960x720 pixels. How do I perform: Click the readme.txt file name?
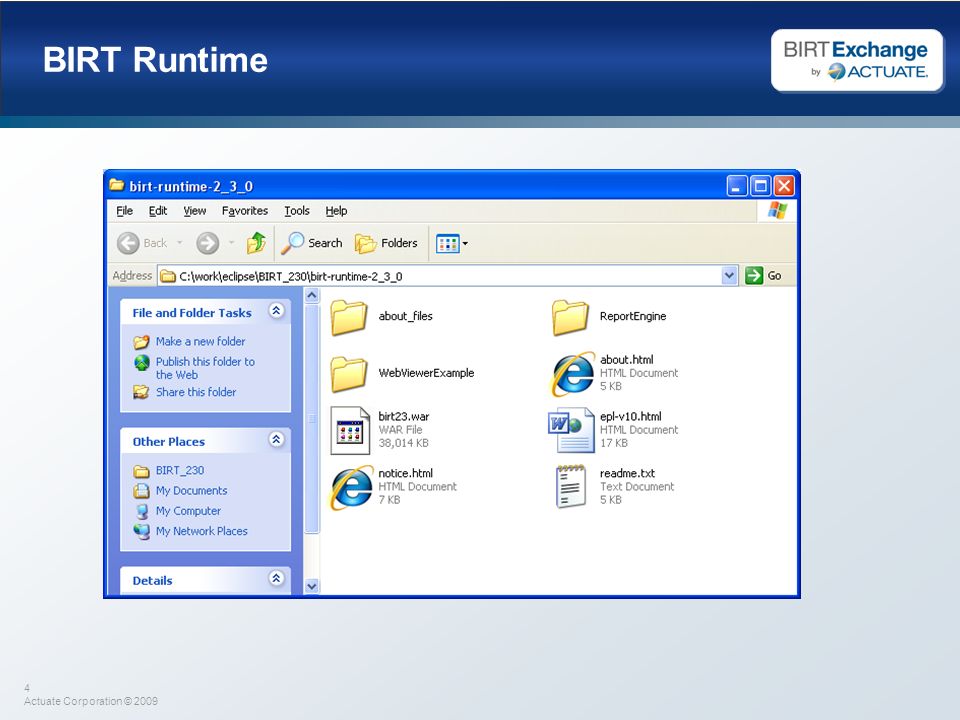[628, 473]
